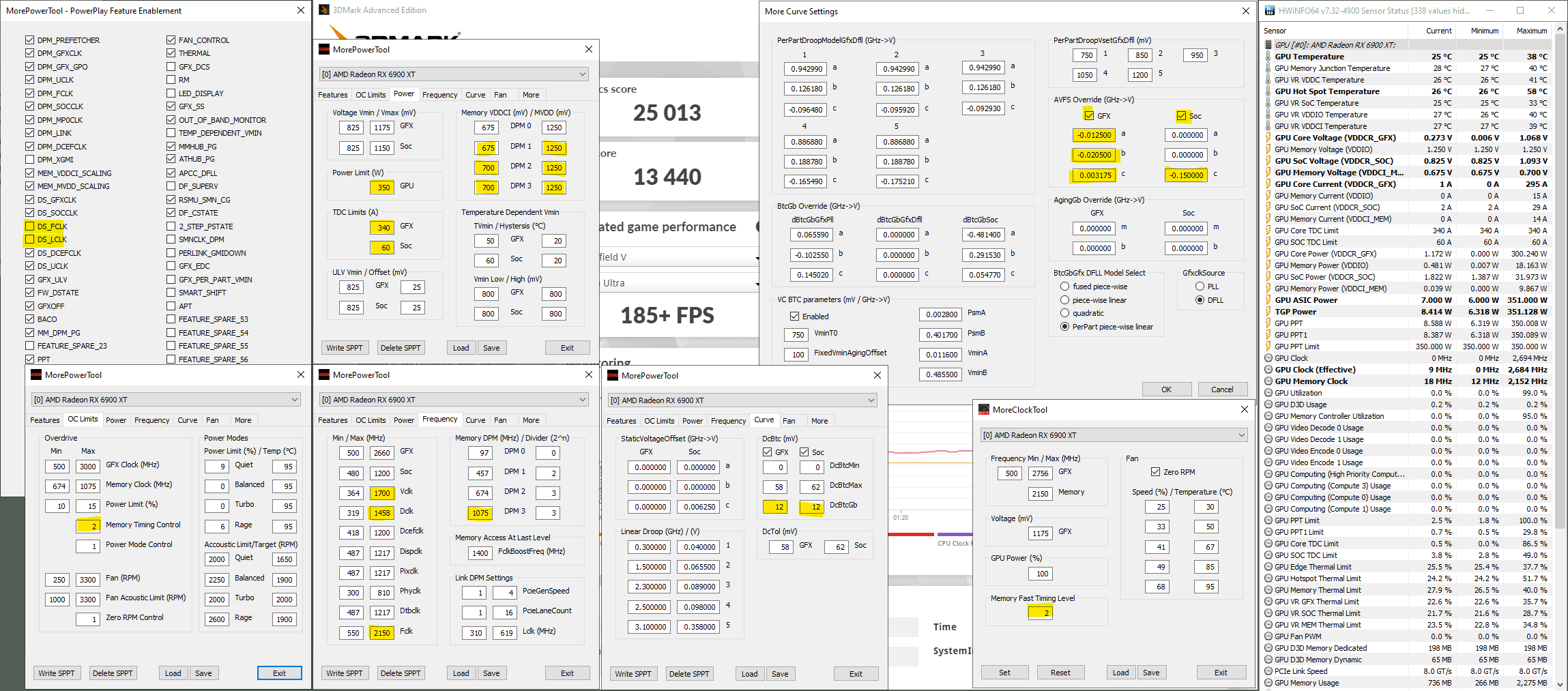Image resolution: width=1568 pixels, height=691 pixels.
Task: Uncheck VC BTC parameters Enabled checkbox
Action: click(x=794, y=316)
